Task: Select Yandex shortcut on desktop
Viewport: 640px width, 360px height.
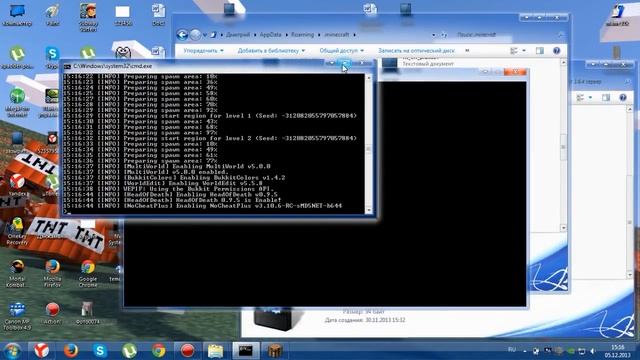Action: pyautogui.click(x=17, y=185)
